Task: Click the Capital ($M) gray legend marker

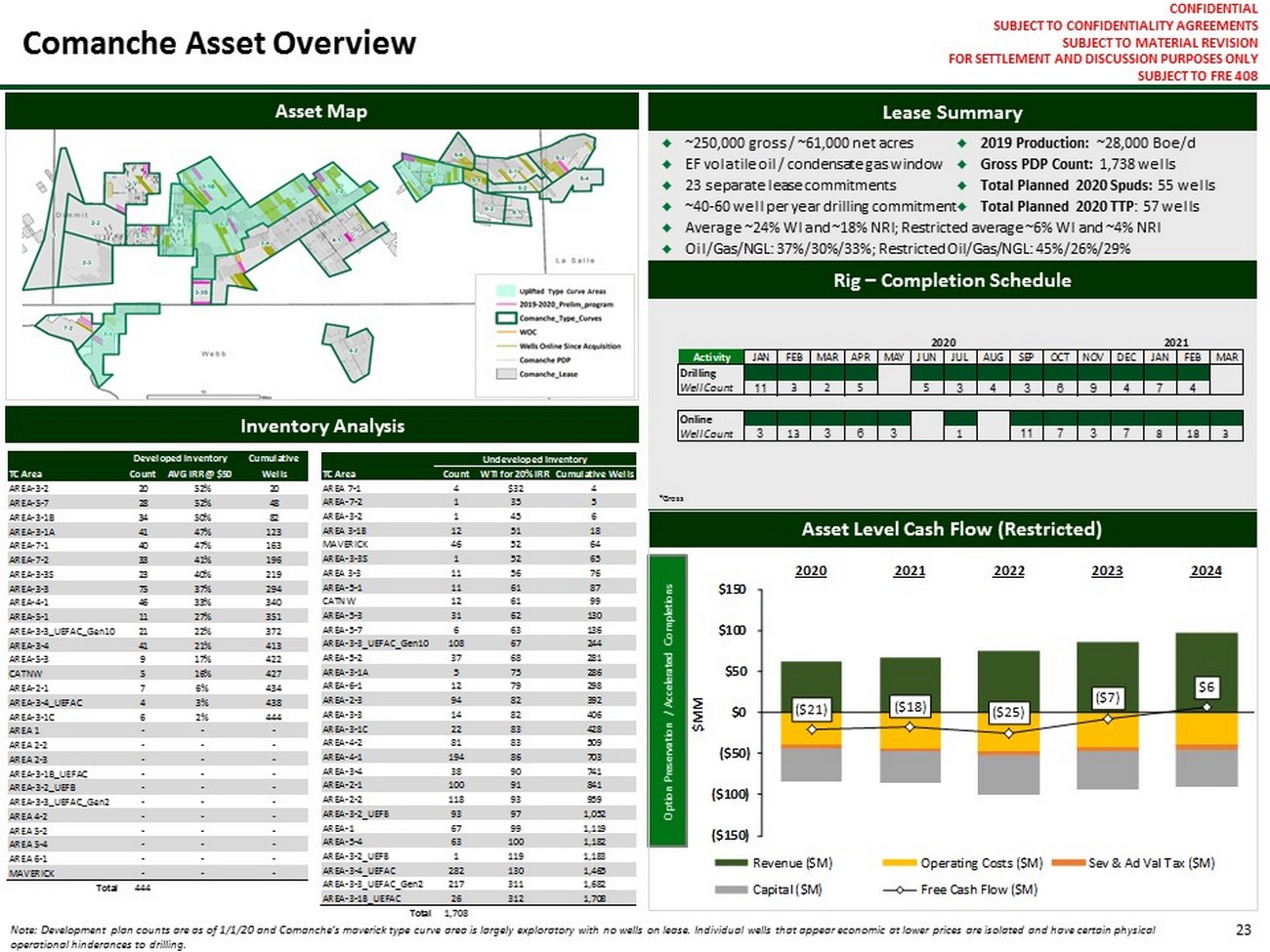Action: pyautogui.click(x=730, y=890)
